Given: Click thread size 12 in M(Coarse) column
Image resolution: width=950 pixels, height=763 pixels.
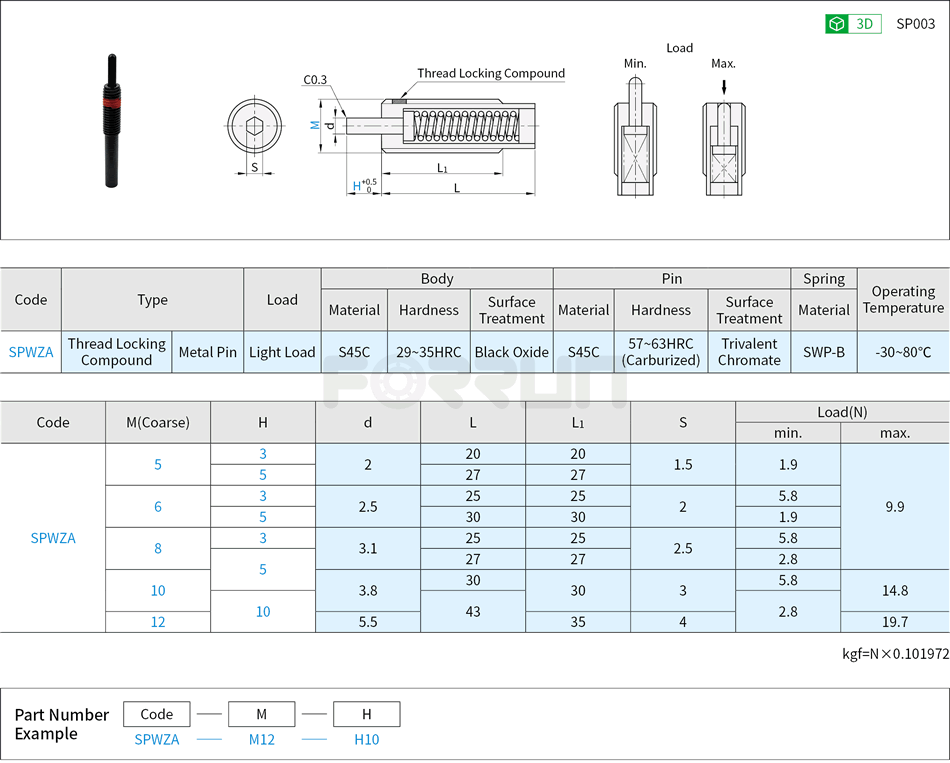Looking at the screenshot, I should coord(157,621).
